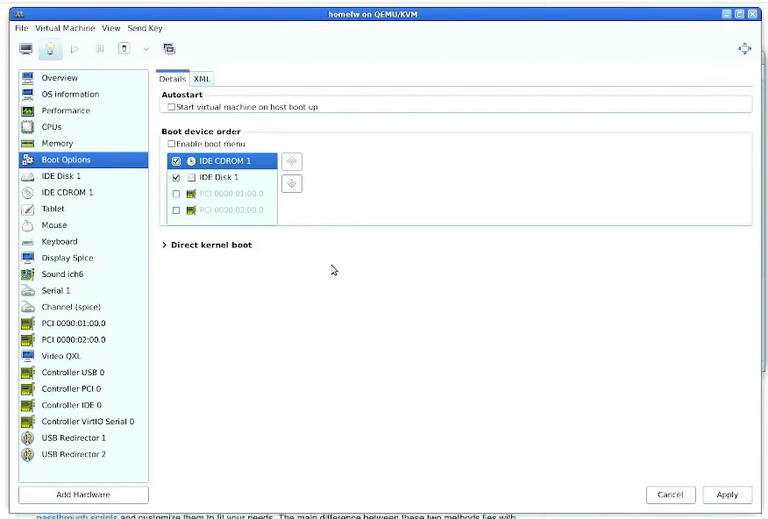Click the Channel (spice) icon

(28, 307)
